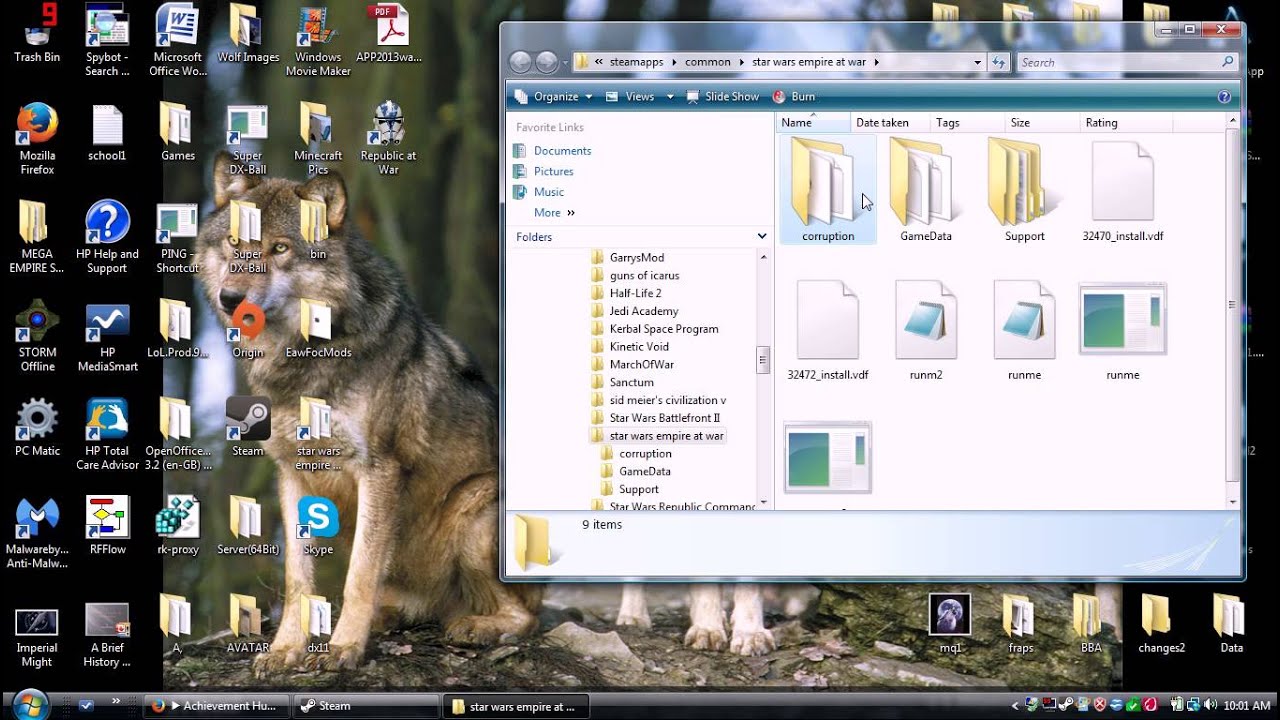Click the Explorer help question mark icon

[x=1224, y=97]
